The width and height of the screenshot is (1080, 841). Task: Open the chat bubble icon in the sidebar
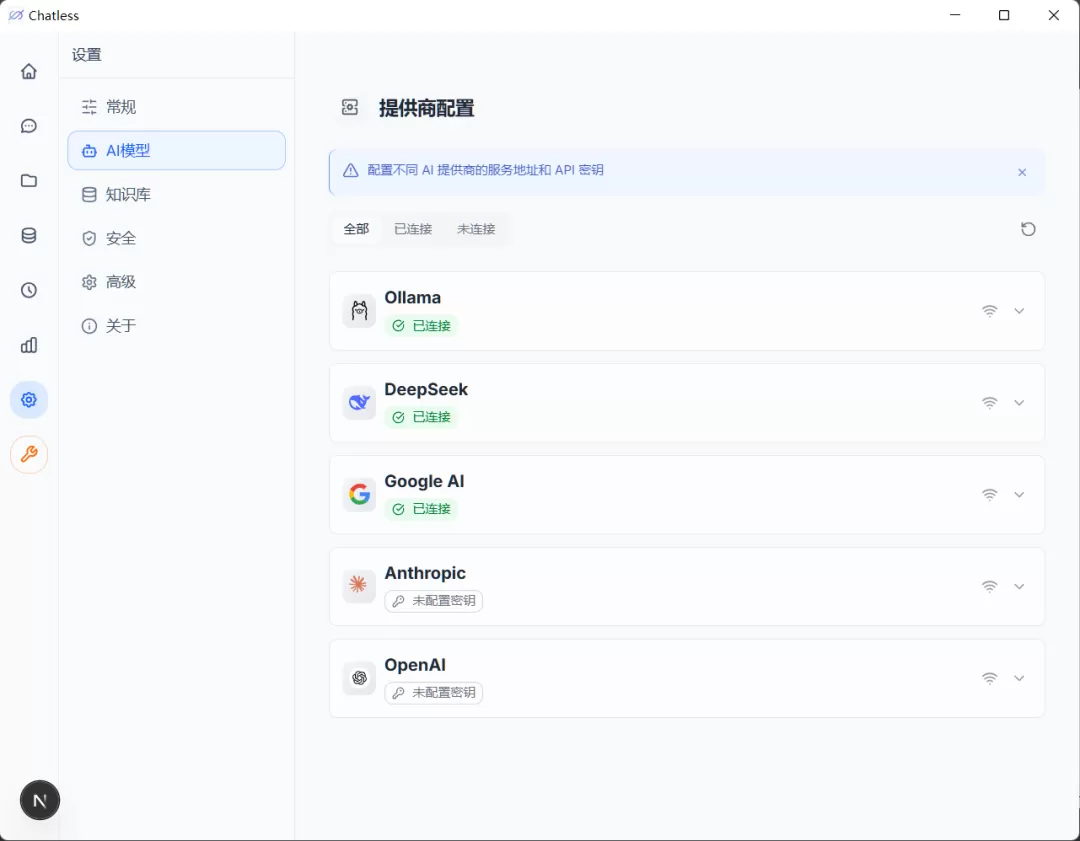click(29, 126)
